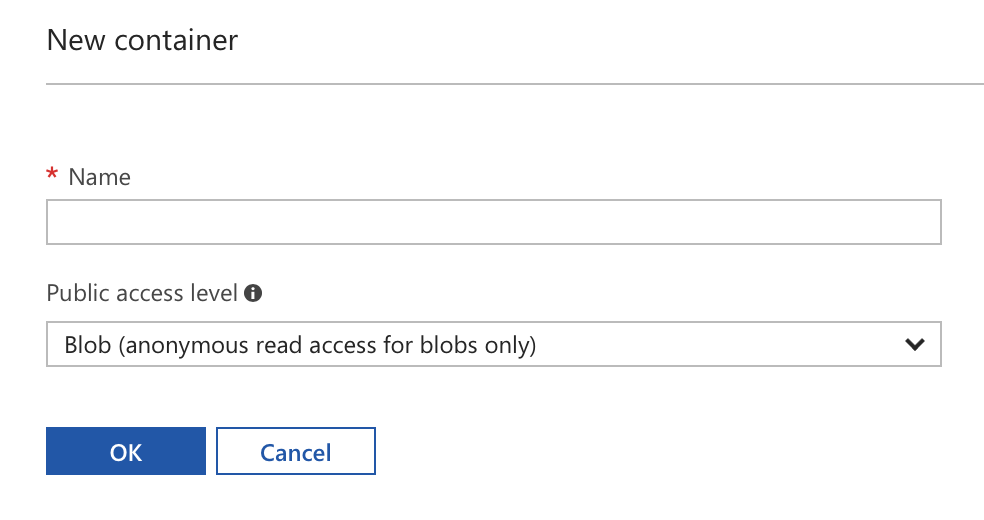Select the empty text box under Name
This screenshot has height=520, width=984.
(494, 222)
